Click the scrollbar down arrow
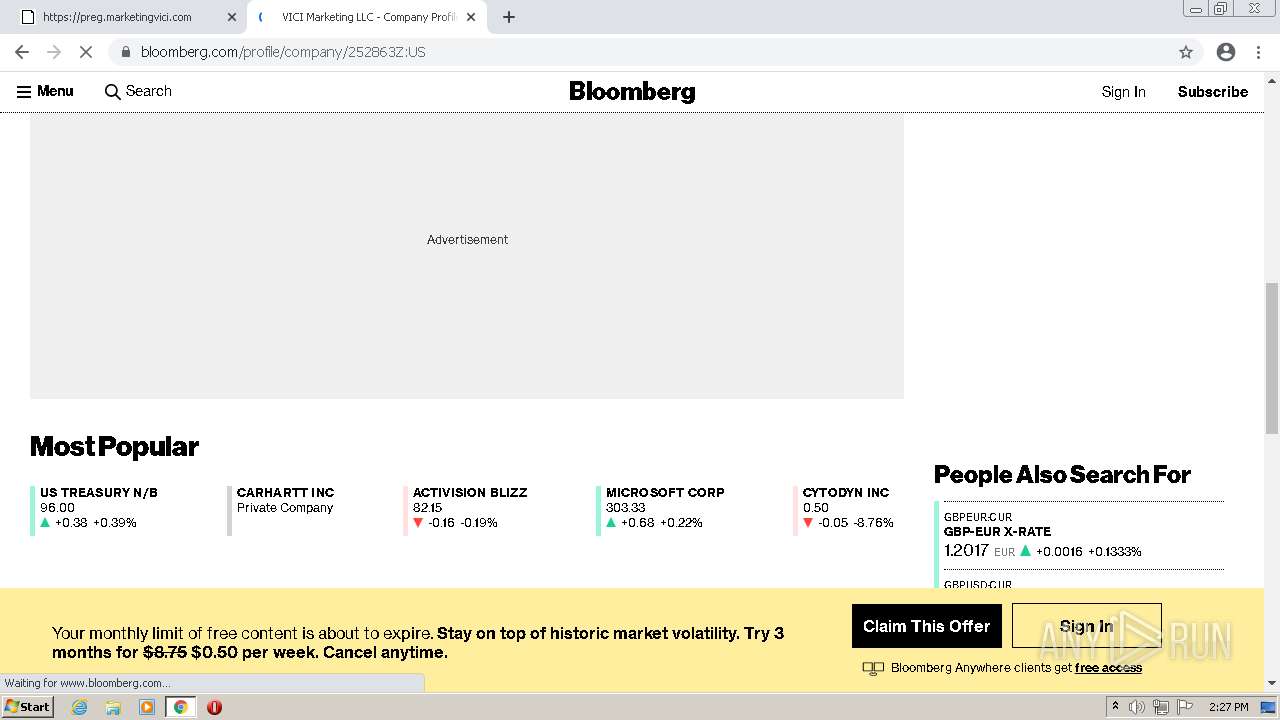Screen dimensions: 1280x720 1271,684
